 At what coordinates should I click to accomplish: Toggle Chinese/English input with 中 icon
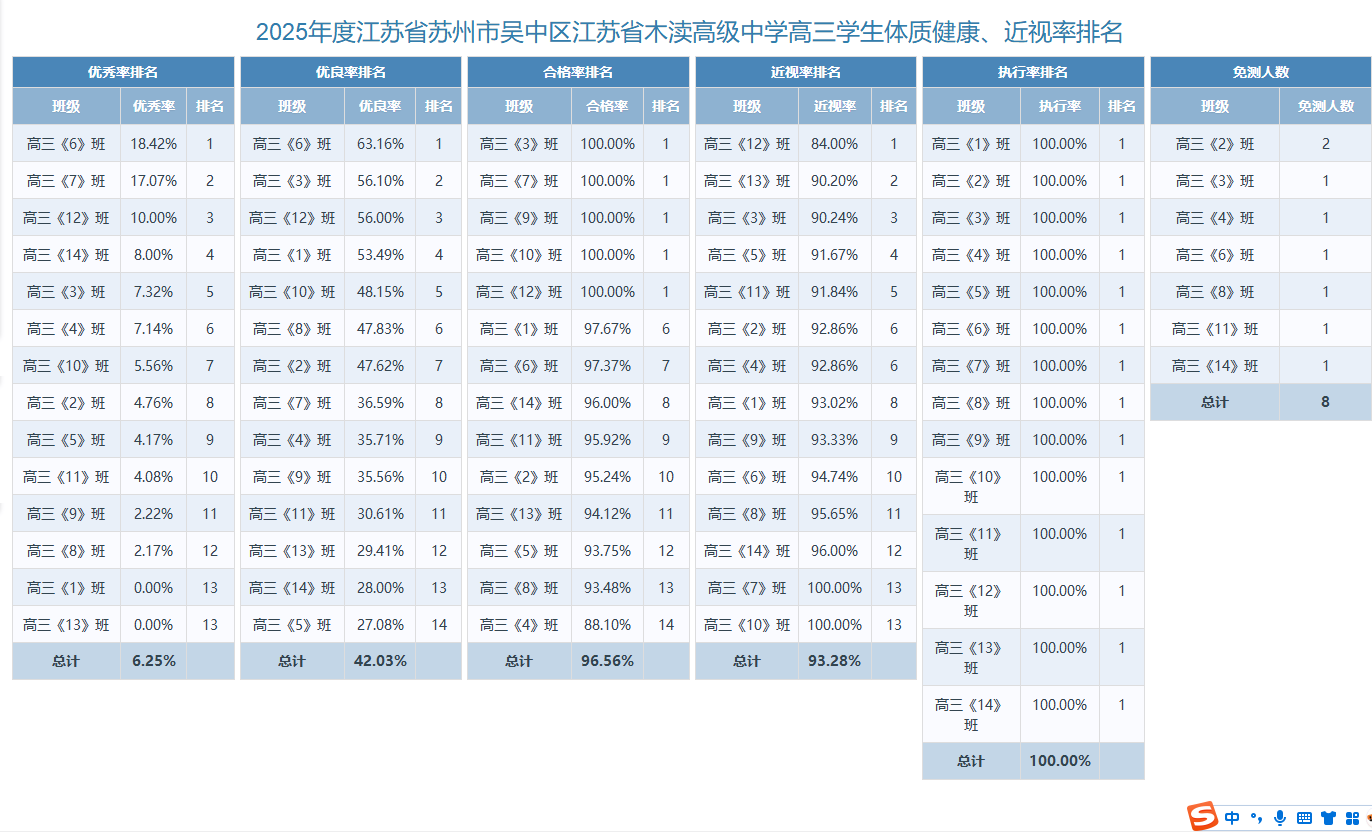[1232, 817]
